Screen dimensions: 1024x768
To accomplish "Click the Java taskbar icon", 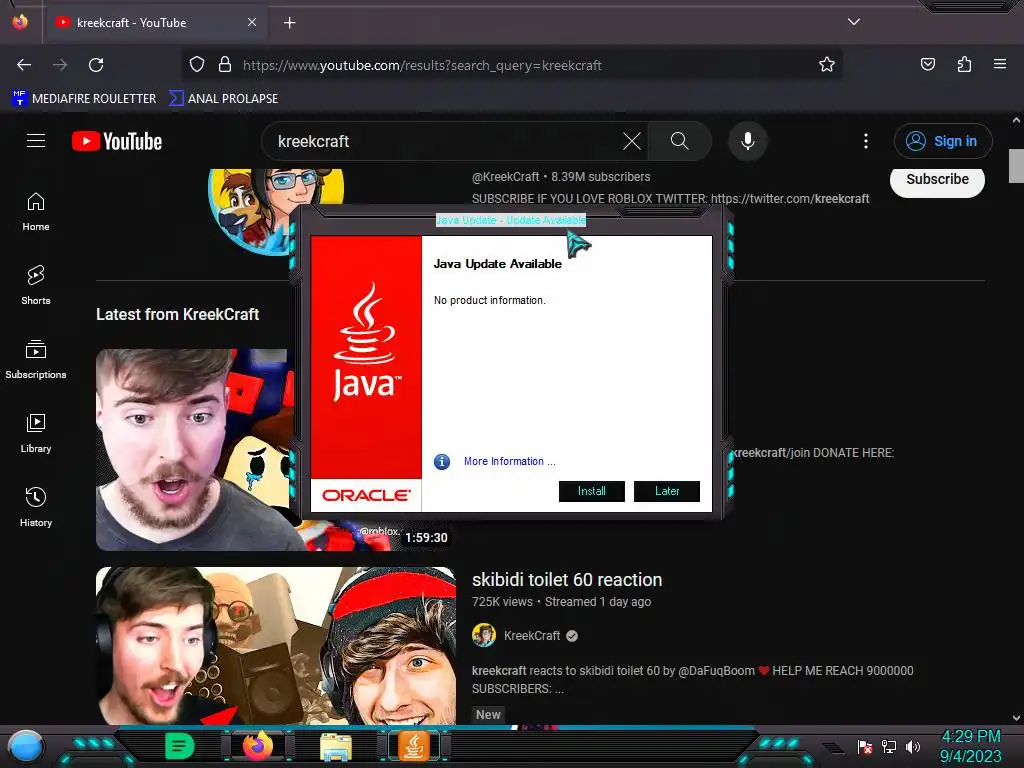I will 413,746.
